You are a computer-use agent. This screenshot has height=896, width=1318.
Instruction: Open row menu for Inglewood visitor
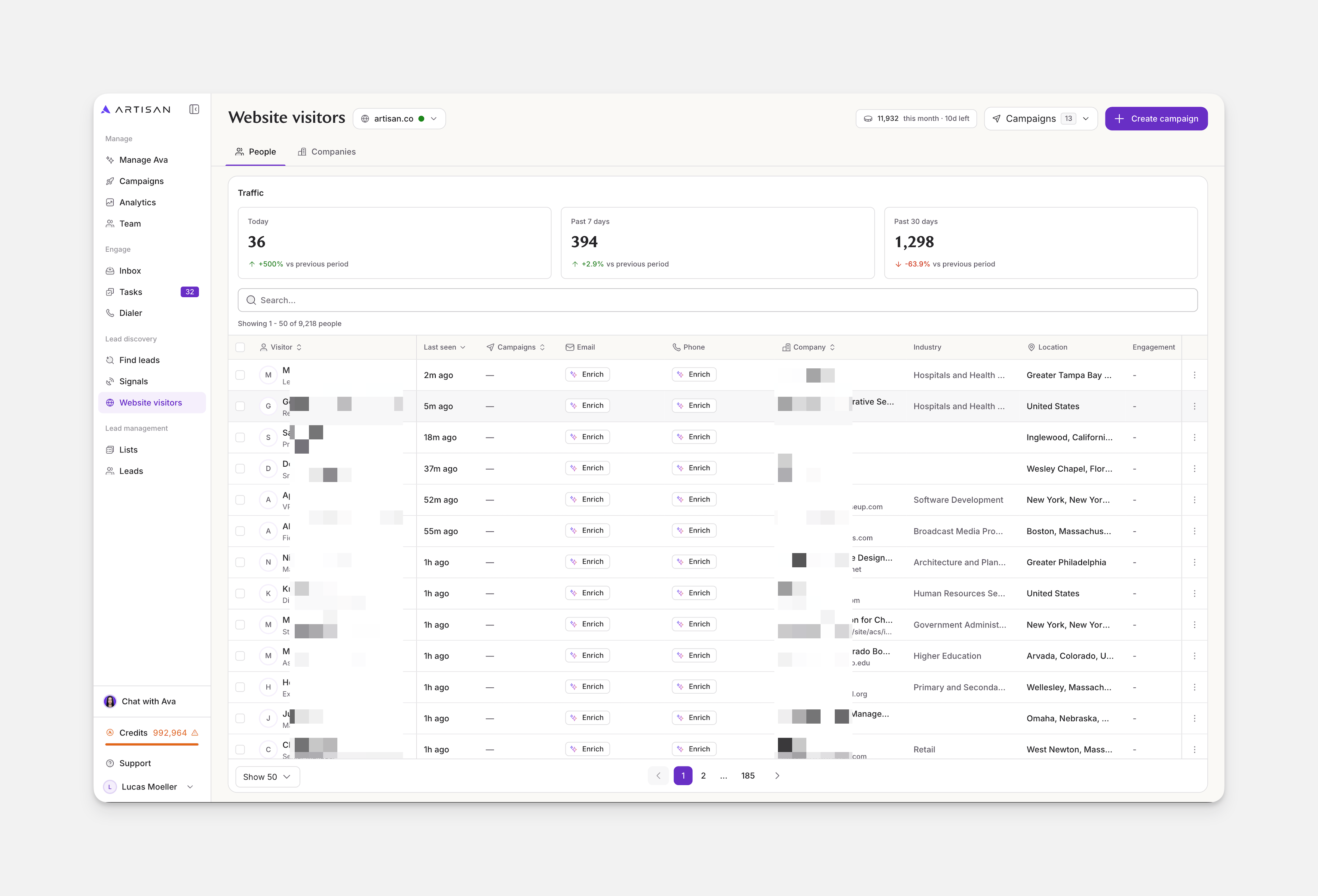(1194, 437)
